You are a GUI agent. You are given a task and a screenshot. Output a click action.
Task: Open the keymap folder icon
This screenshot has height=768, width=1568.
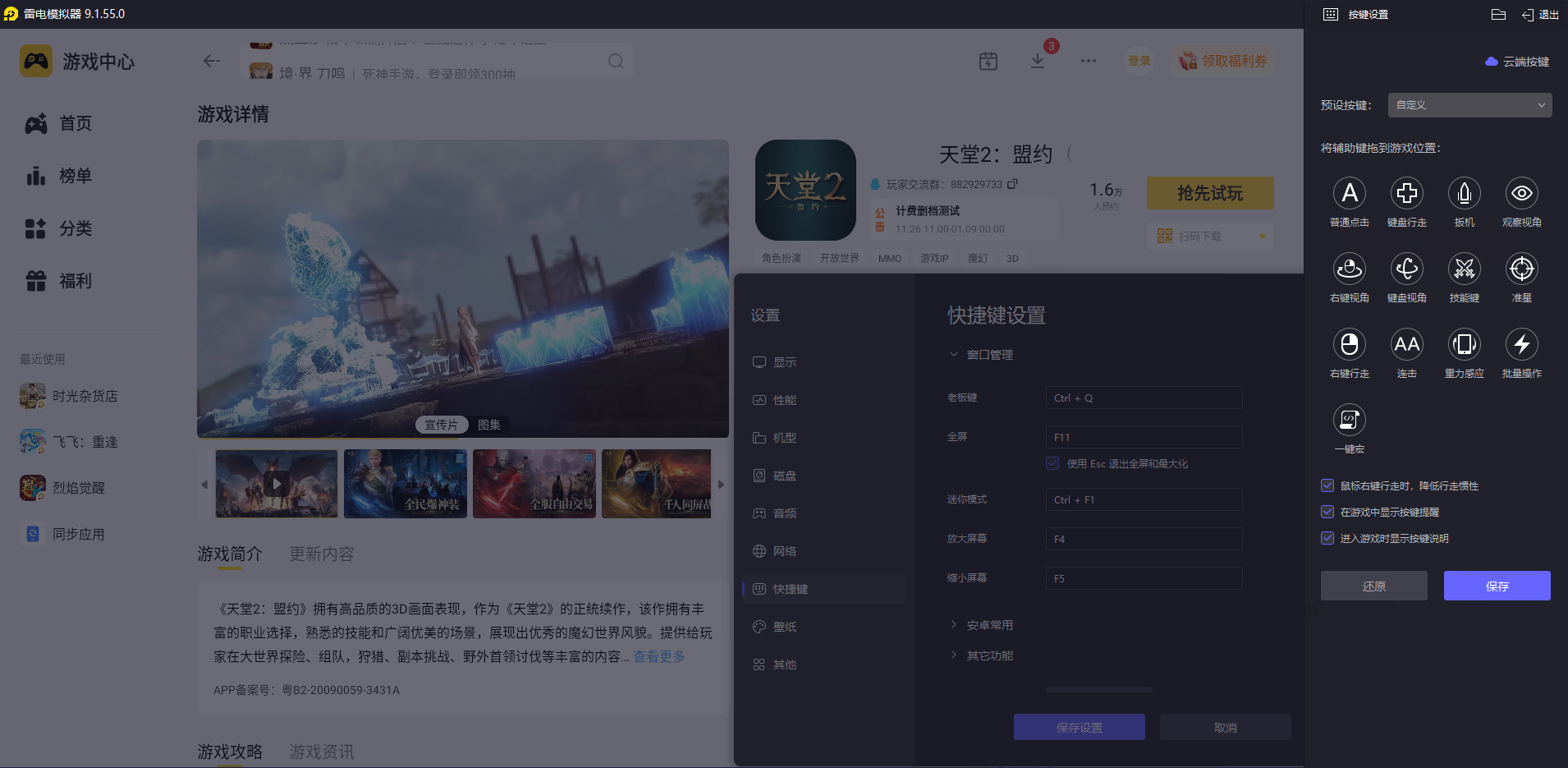point(1498,14)
